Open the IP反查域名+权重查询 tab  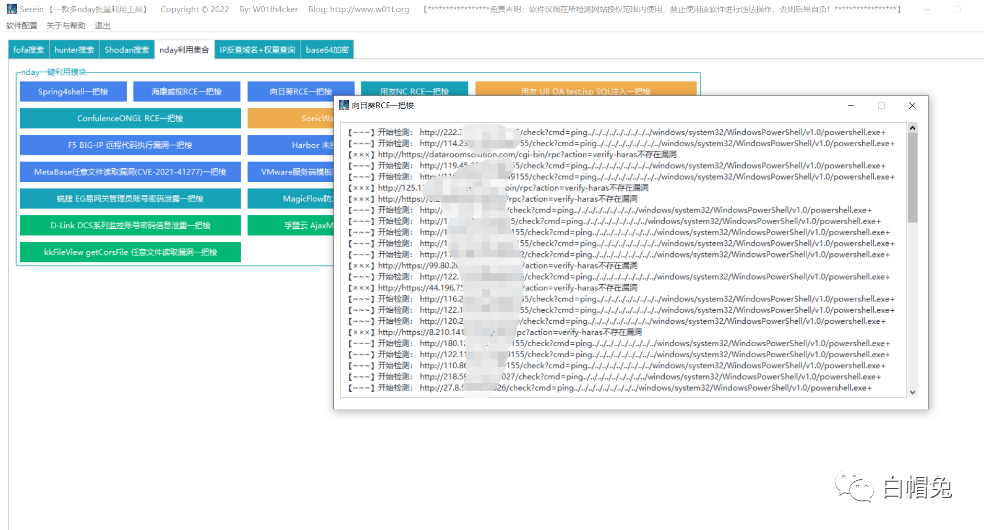pos(257,50)
